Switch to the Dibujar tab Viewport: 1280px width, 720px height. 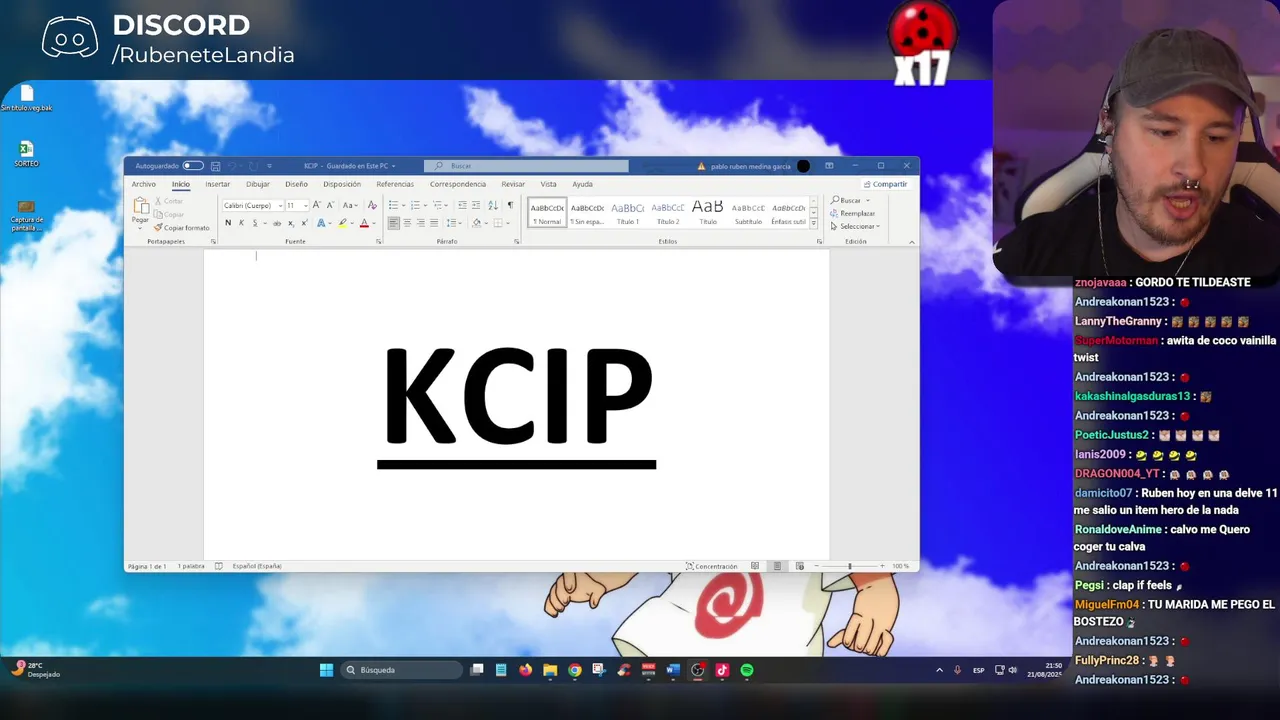[x=258, y=184]
